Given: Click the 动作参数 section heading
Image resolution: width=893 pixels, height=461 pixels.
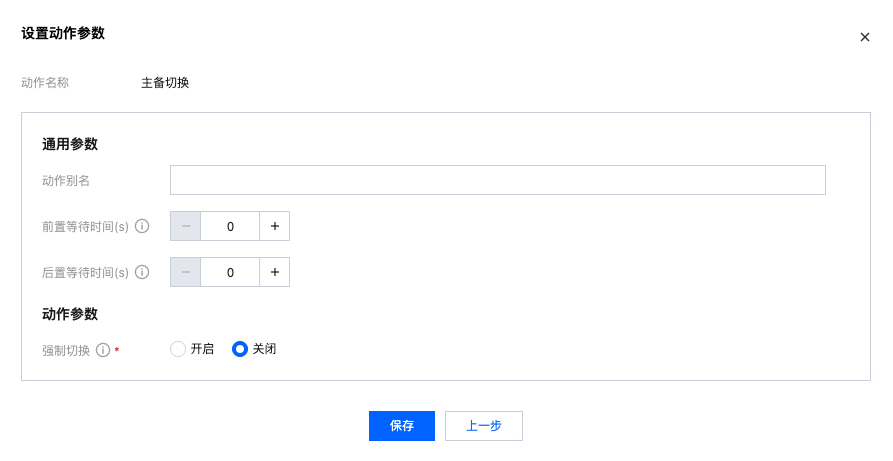Looking at the screenshot, I should [70, 314].
